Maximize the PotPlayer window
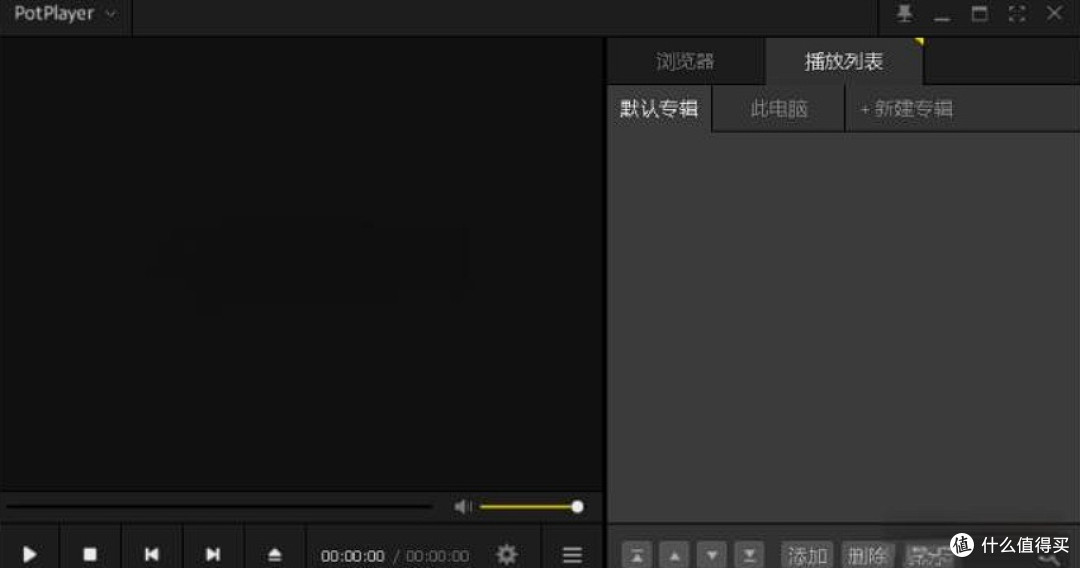 pos(979,13)
